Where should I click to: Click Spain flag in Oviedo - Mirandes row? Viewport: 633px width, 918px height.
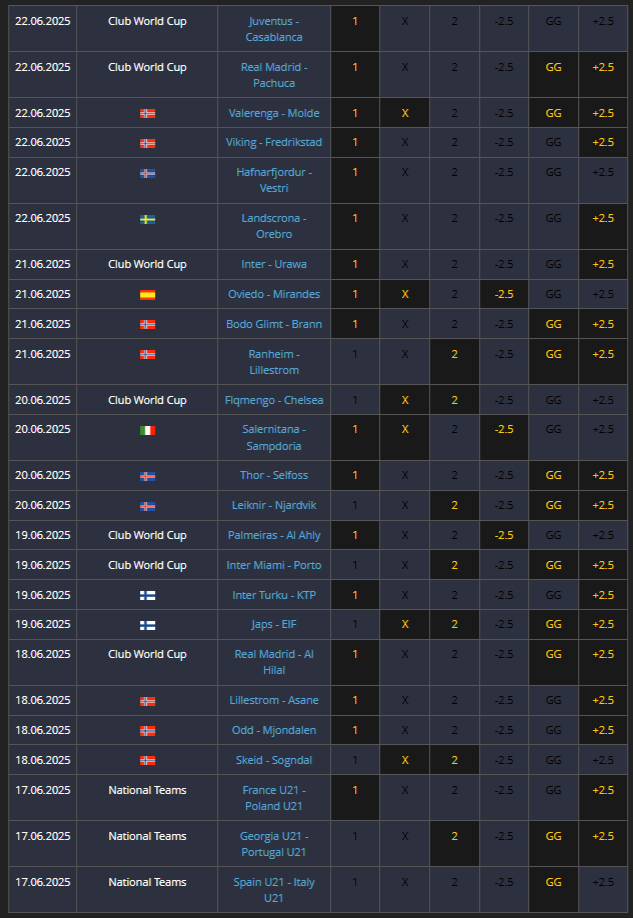[147, 294]
